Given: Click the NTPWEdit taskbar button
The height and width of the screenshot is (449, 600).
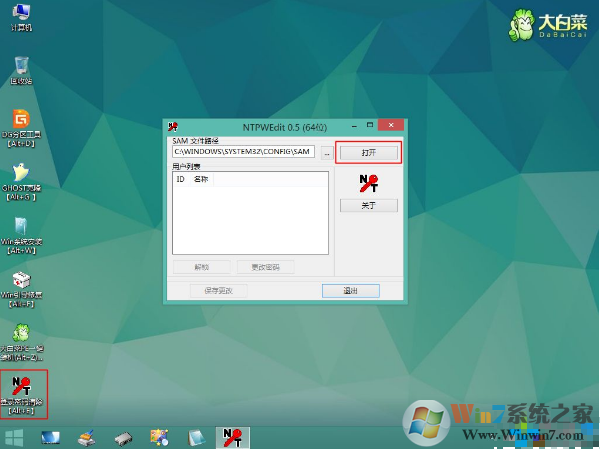Looking at the screenshot, I should [x=233, y=438].
